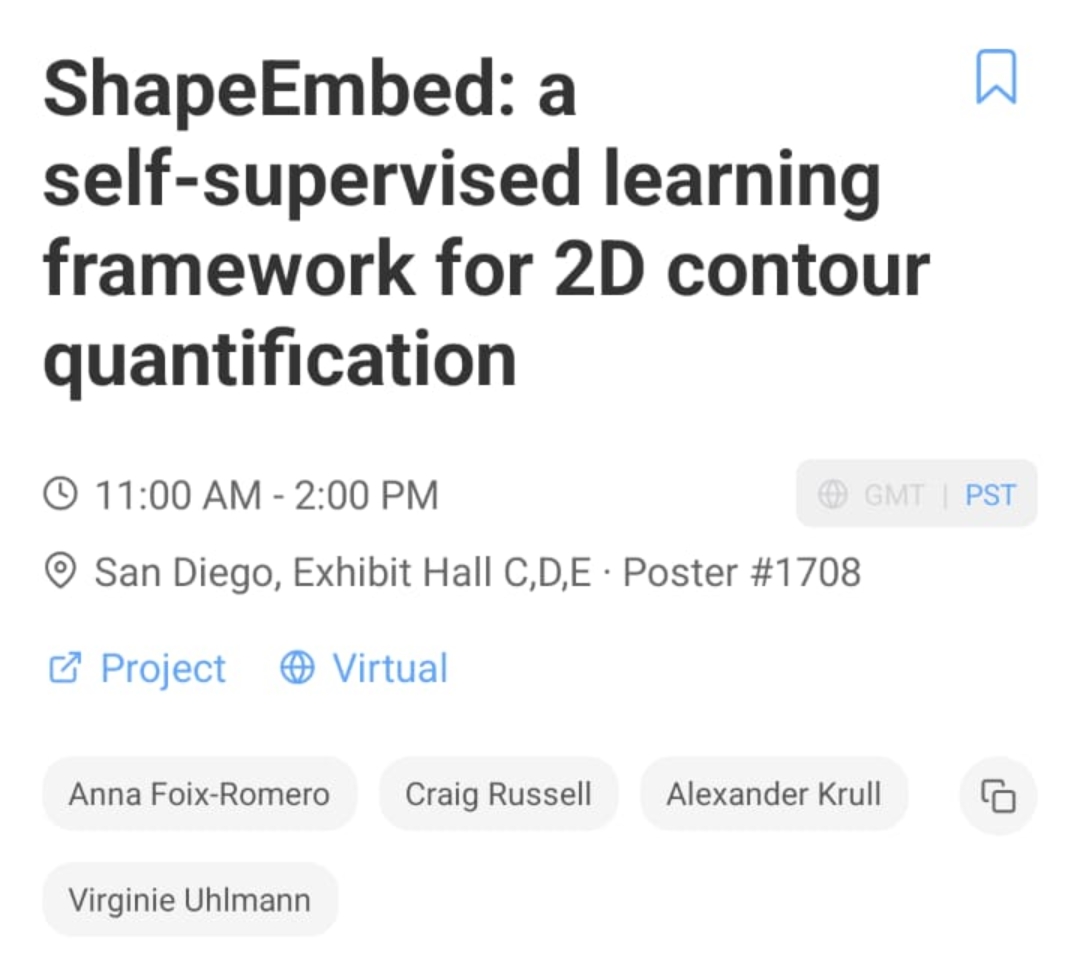
Task: Copy the author list with the copy icon
Action: [x=998, y=796]
